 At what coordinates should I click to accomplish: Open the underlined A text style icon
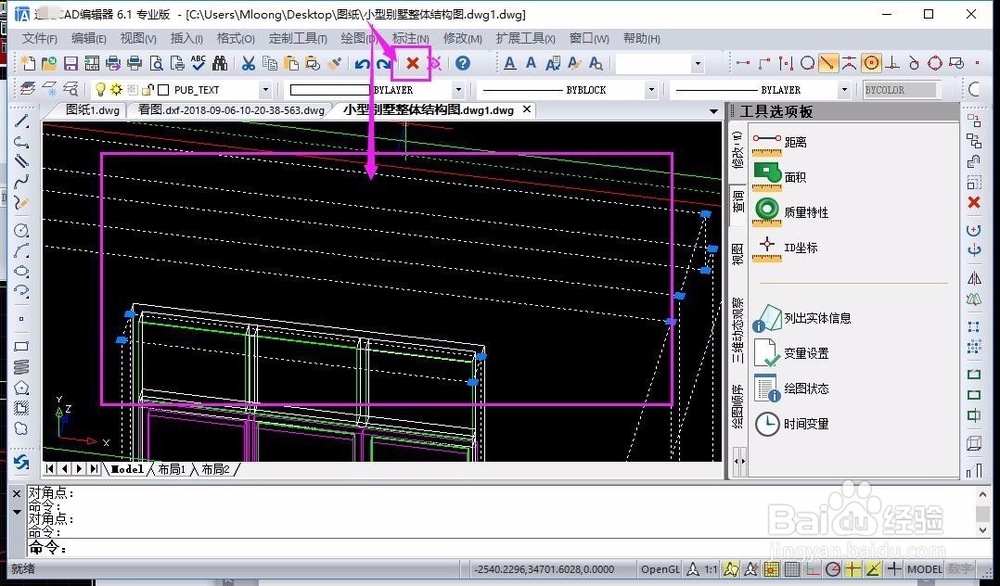pos(510,63)
